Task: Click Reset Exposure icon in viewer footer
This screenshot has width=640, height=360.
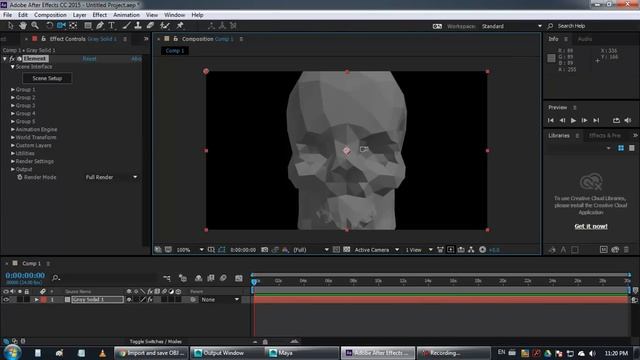Action: pyautogui.click(x=482, y=249)
